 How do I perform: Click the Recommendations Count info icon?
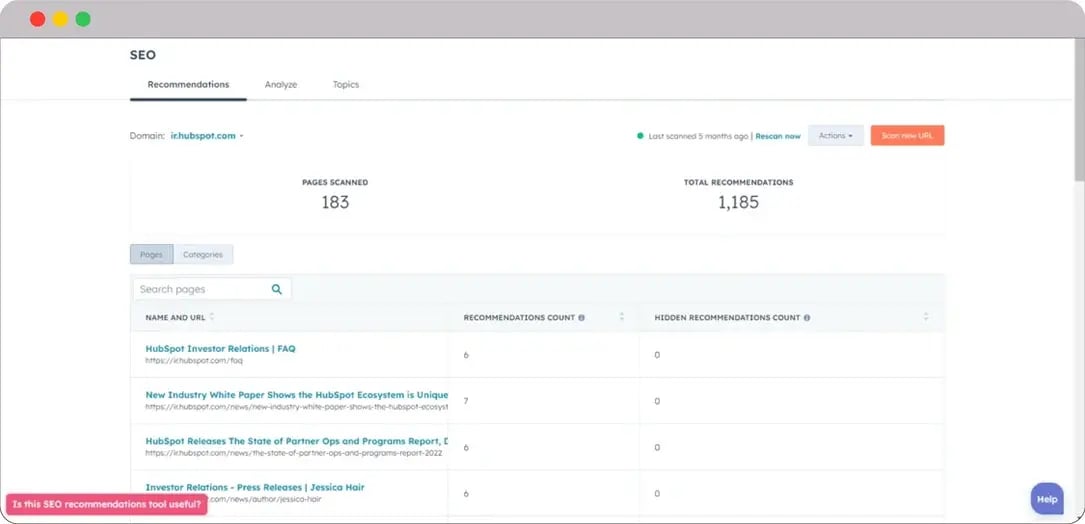point(581,318)
